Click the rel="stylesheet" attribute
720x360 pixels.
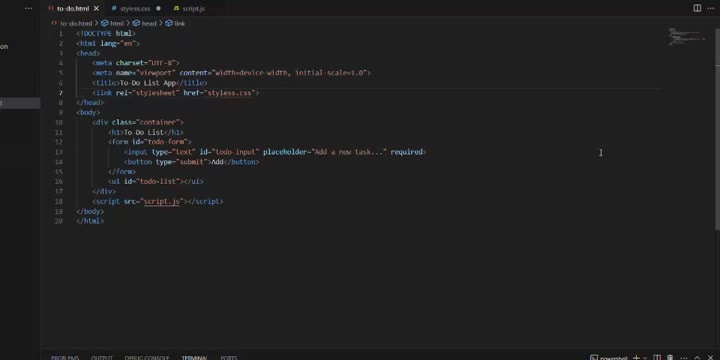148,93
